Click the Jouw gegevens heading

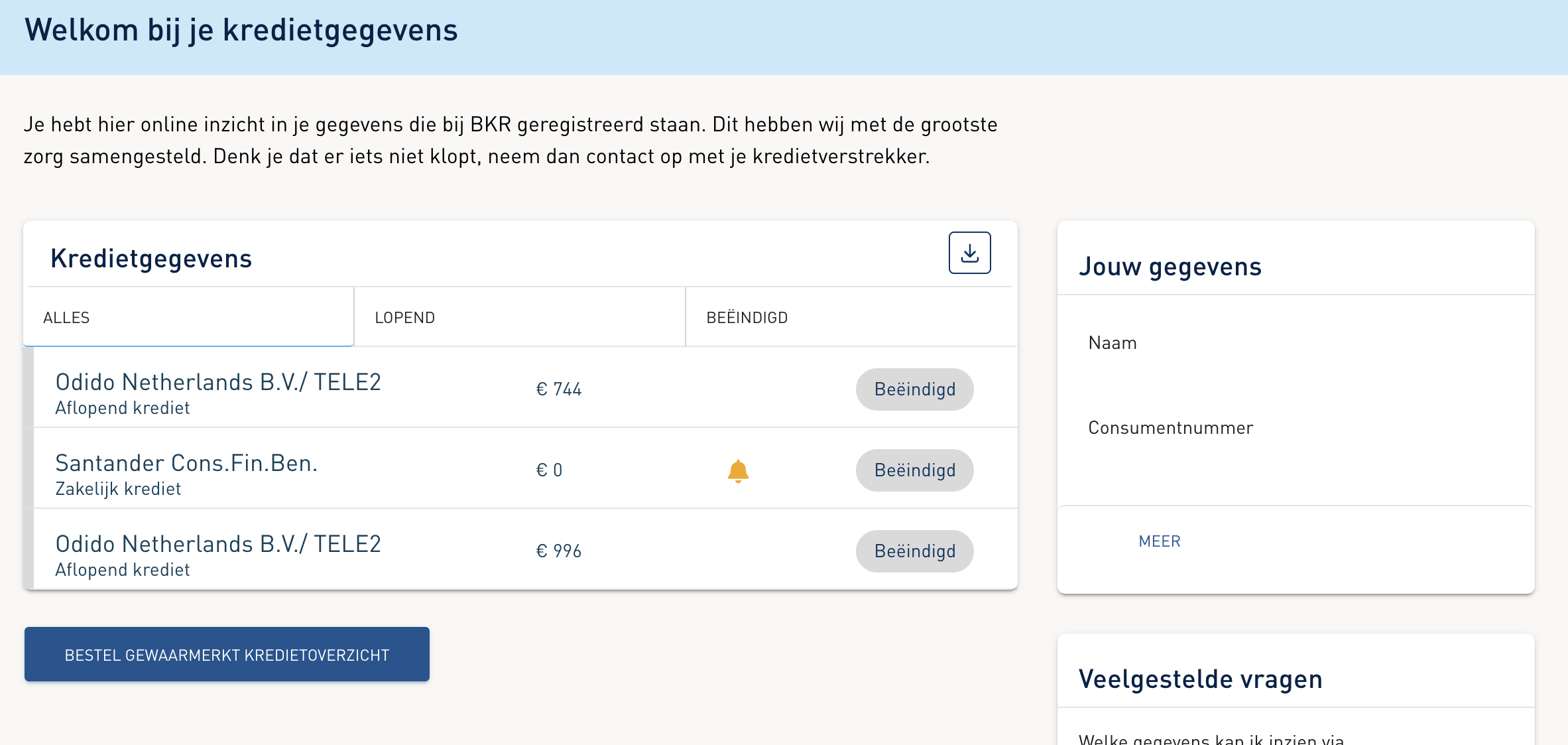(x=1170, y=267)
